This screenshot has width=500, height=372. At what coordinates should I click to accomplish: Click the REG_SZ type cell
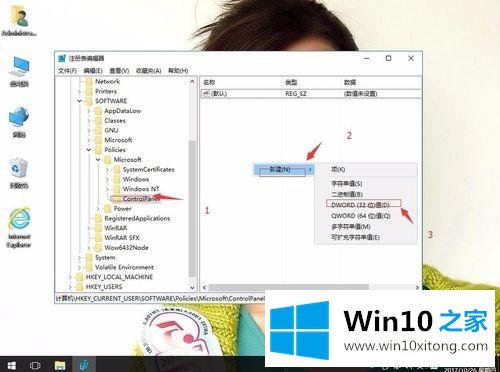(x=295, y=94)
